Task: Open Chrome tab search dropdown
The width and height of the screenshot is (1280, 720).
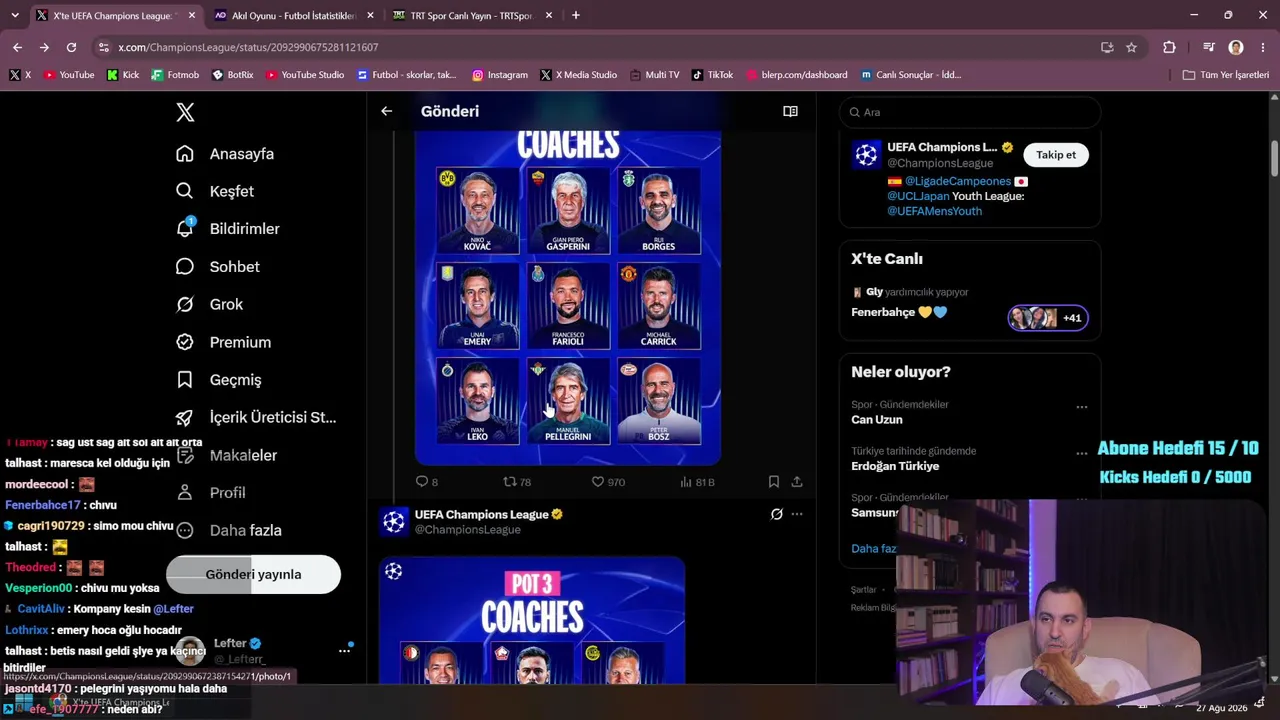Action: click(14, 15)
